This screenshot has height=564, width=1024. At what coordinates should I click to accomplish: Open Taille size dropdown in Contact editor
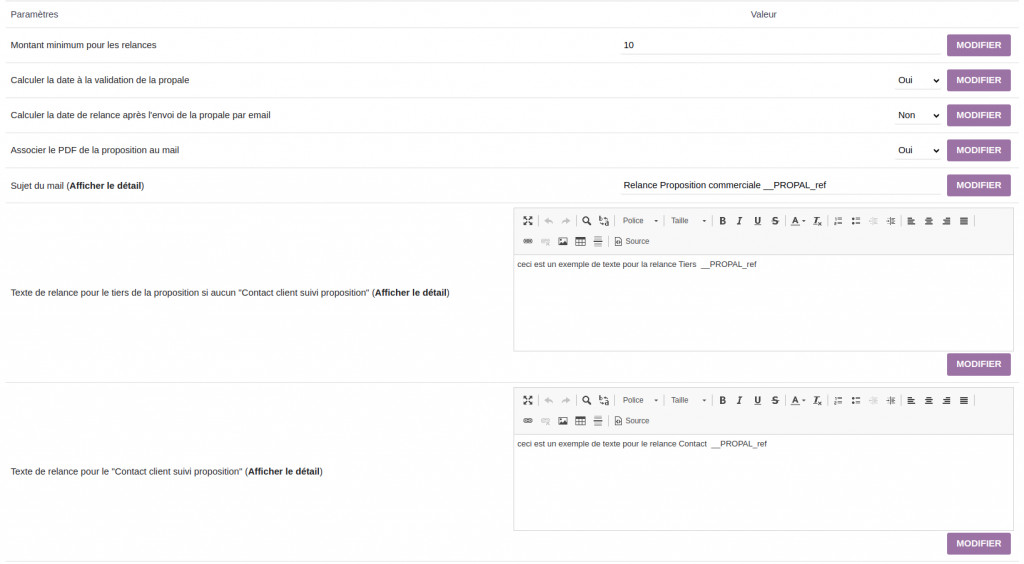click(688, 400)
